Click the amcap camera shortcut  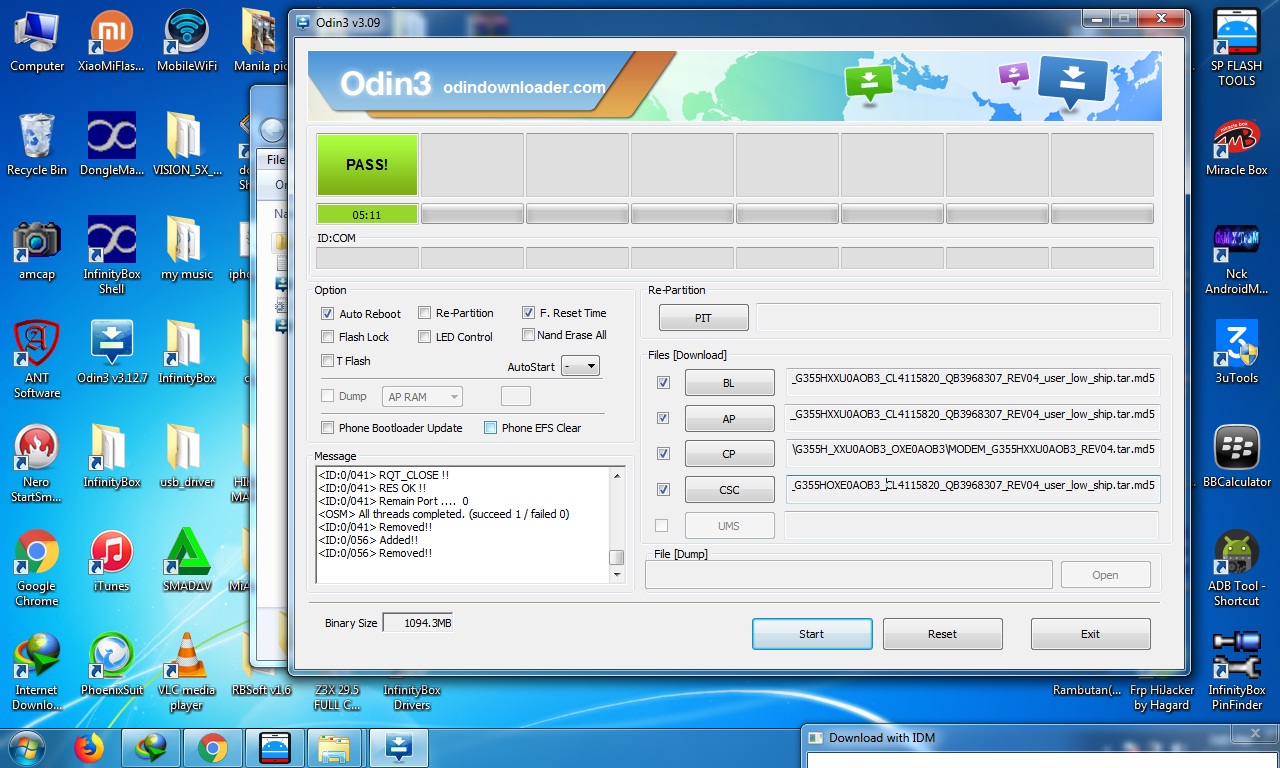[x=37, y=249]
